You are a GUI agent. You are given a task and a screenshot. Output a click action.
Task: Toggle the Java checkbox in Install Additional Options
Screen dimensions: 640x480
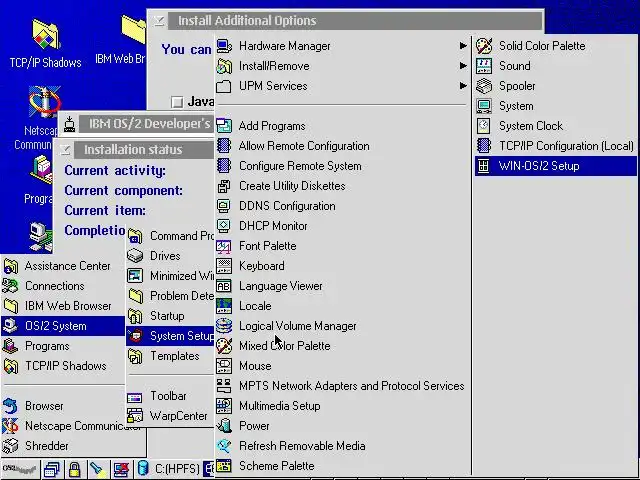[x=177, y=102]
